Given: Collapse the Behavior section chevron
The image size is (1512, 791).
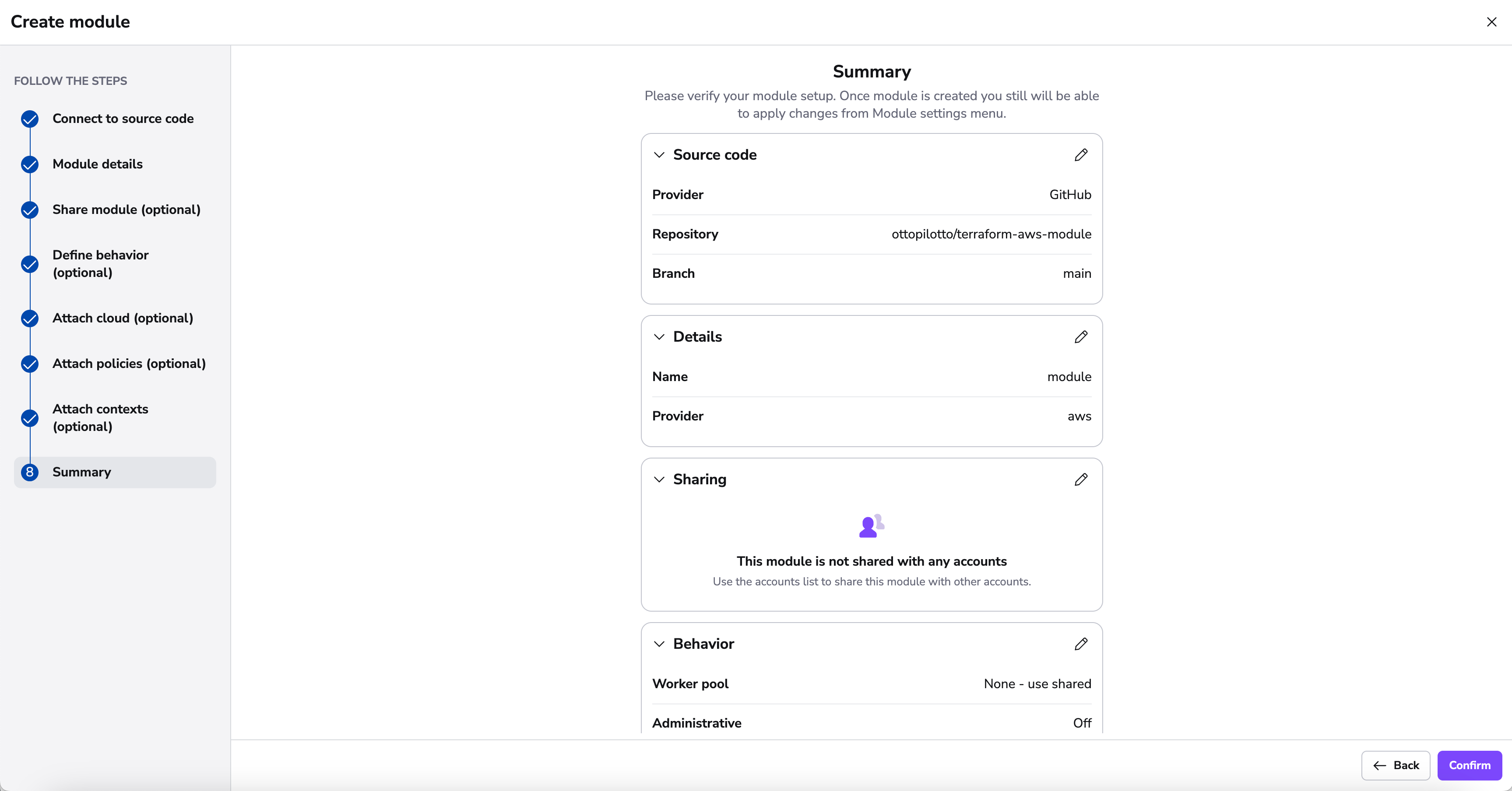Looking at the screenshot, I should coord(659,644).
